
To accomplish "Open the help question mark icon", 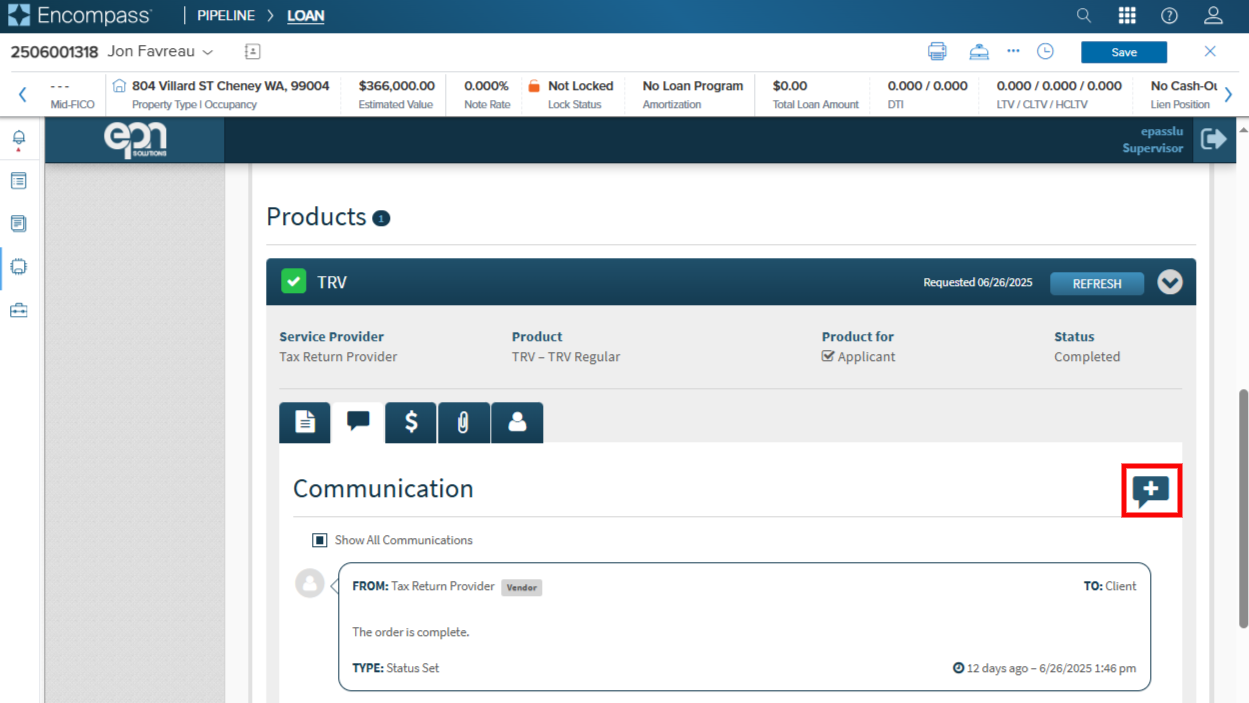I will [x=1169, y=15].
